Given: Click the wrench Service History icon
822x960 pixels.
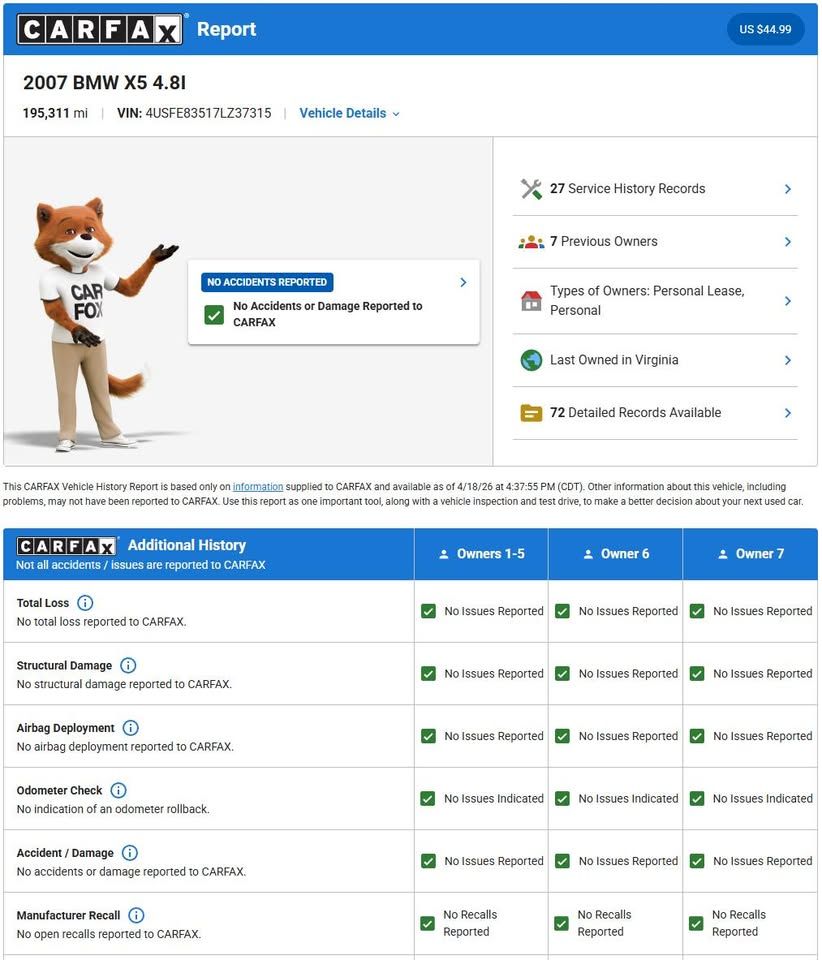Looking at the screenshot, I should click(531, 189).
